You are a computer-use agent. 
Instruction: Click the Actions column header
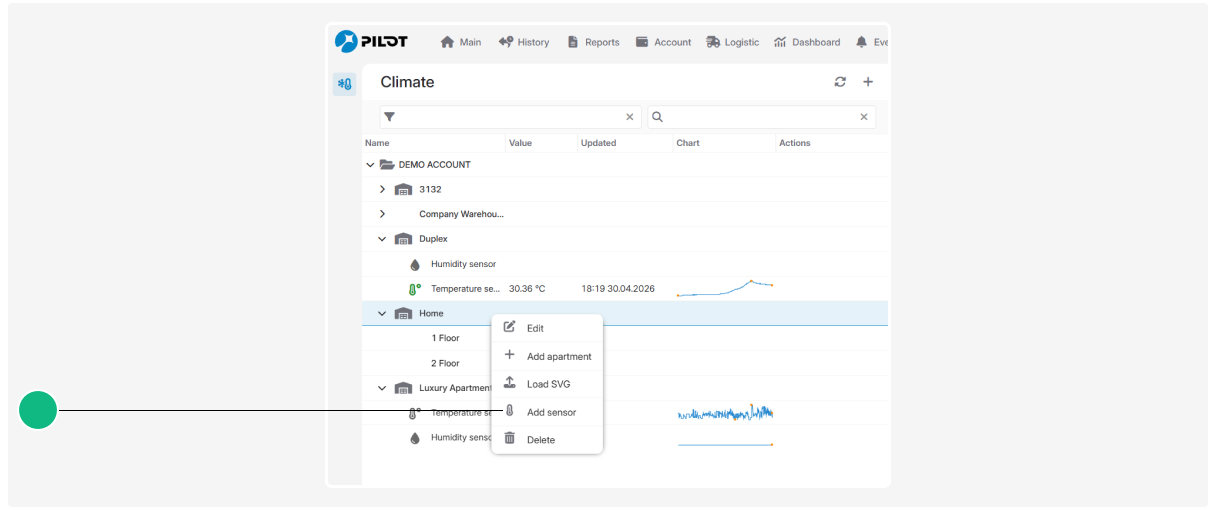pos(795,143)
